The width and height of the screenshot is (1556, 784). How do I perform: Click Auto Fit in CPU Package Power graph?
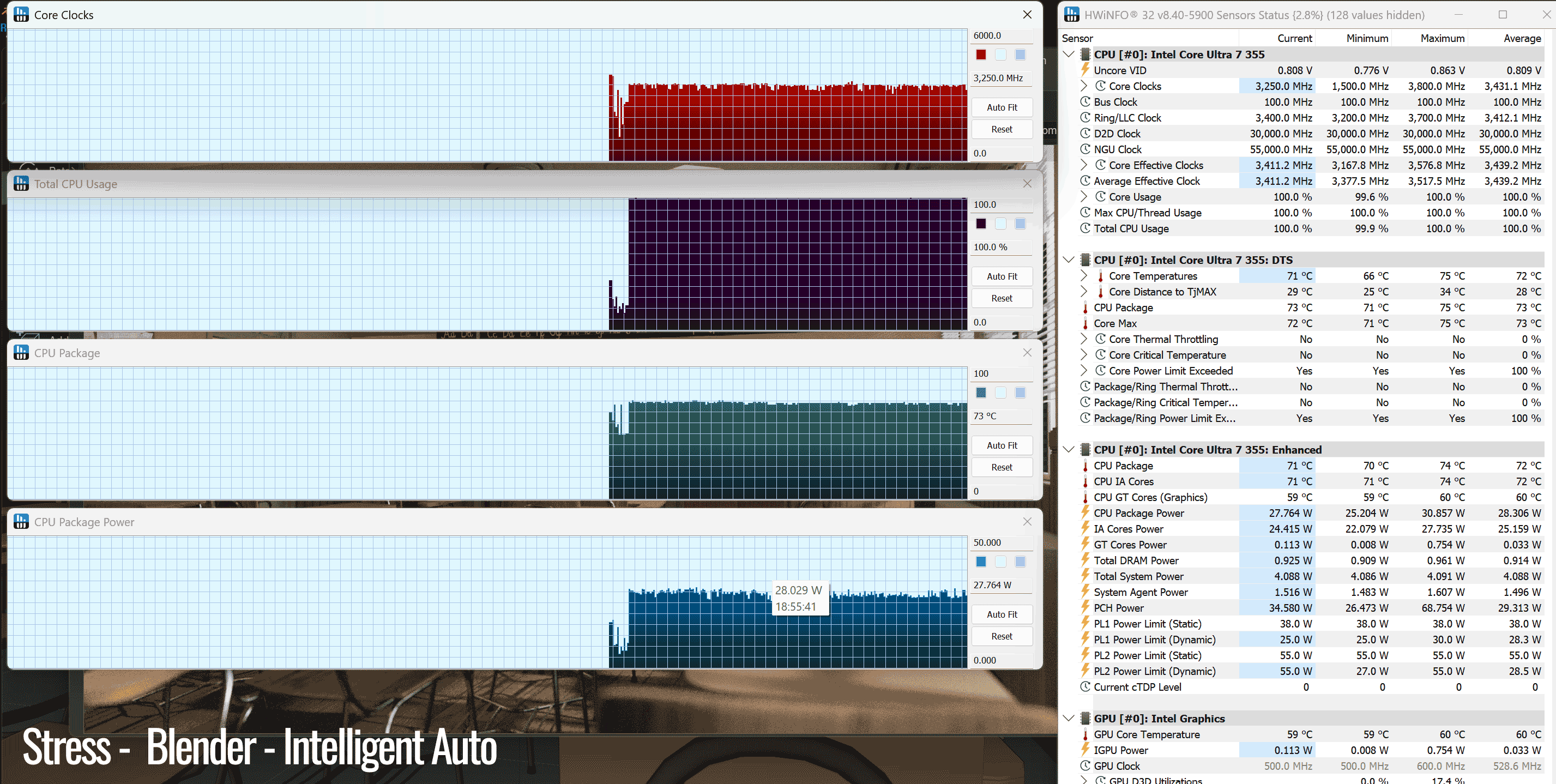point(1002,615)
